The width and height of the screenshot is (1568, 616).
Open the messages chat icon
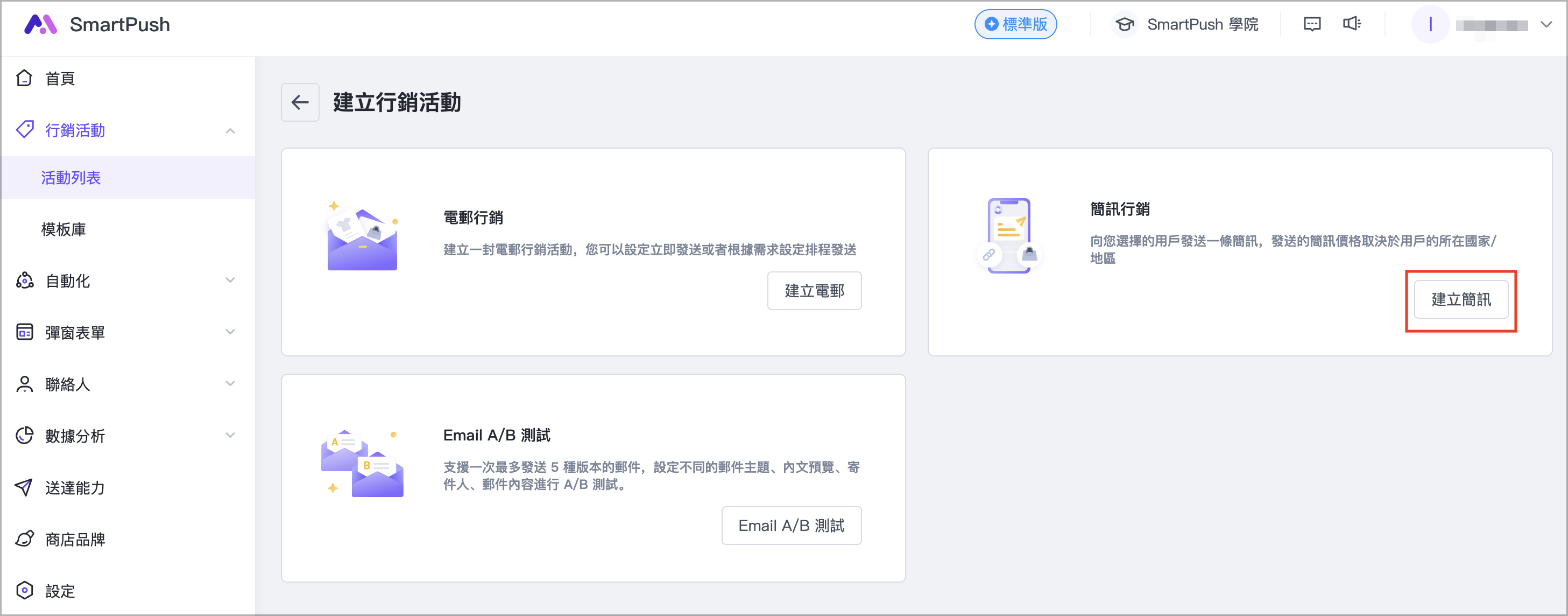(1312, 24)
